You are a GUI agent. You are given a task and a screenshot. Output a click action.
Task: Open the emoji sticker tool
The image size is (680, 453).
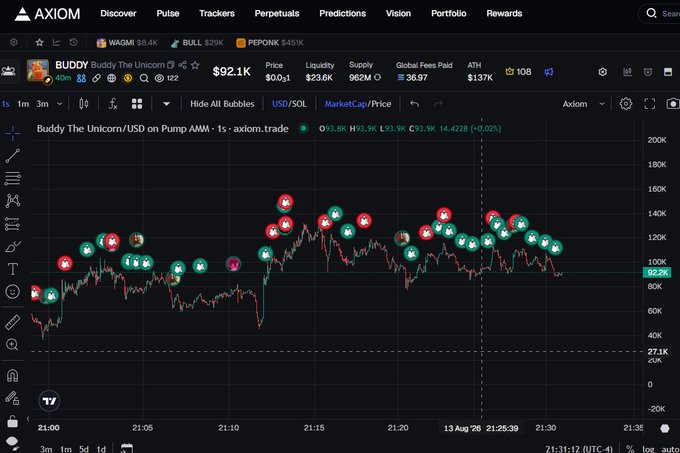pyautogui.click(x=13, y=292)
